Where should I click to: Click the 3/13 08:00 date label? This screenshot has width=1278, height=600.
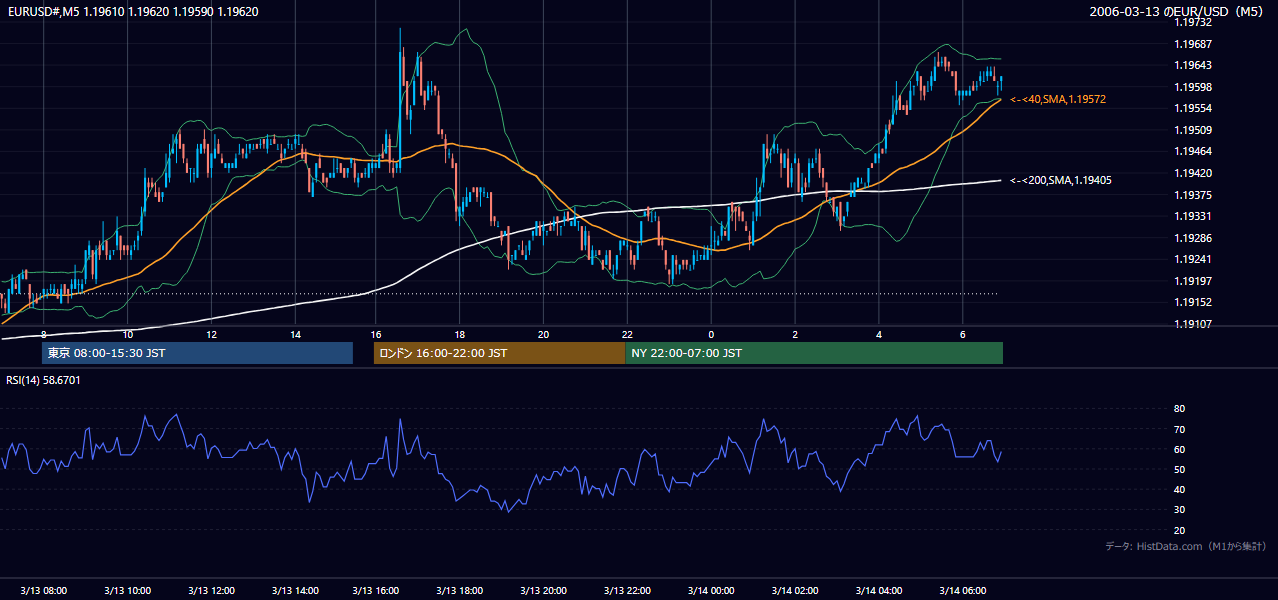coord(43,591)
